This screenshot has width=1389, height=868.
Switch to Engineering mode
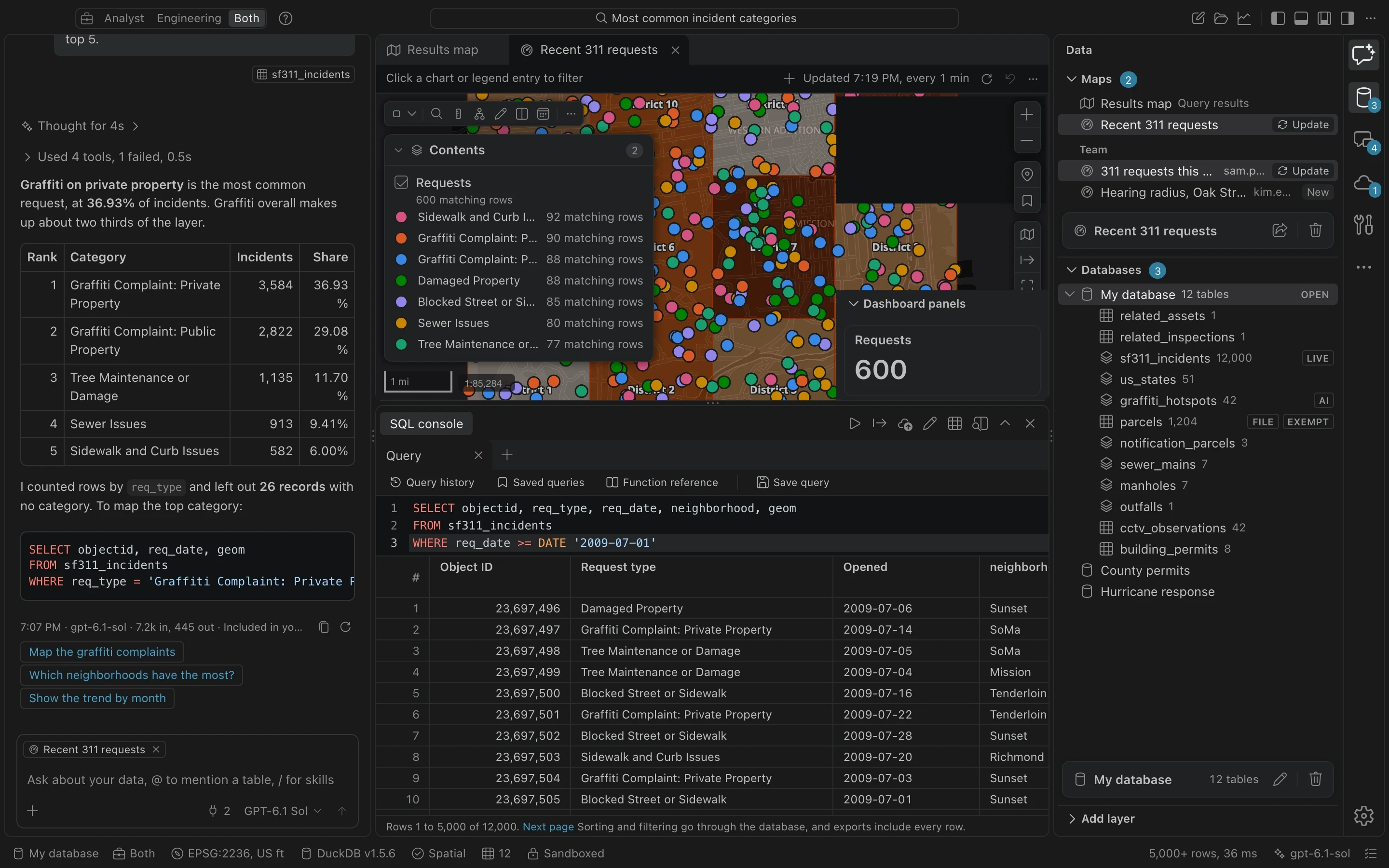[x=189, y=18]
